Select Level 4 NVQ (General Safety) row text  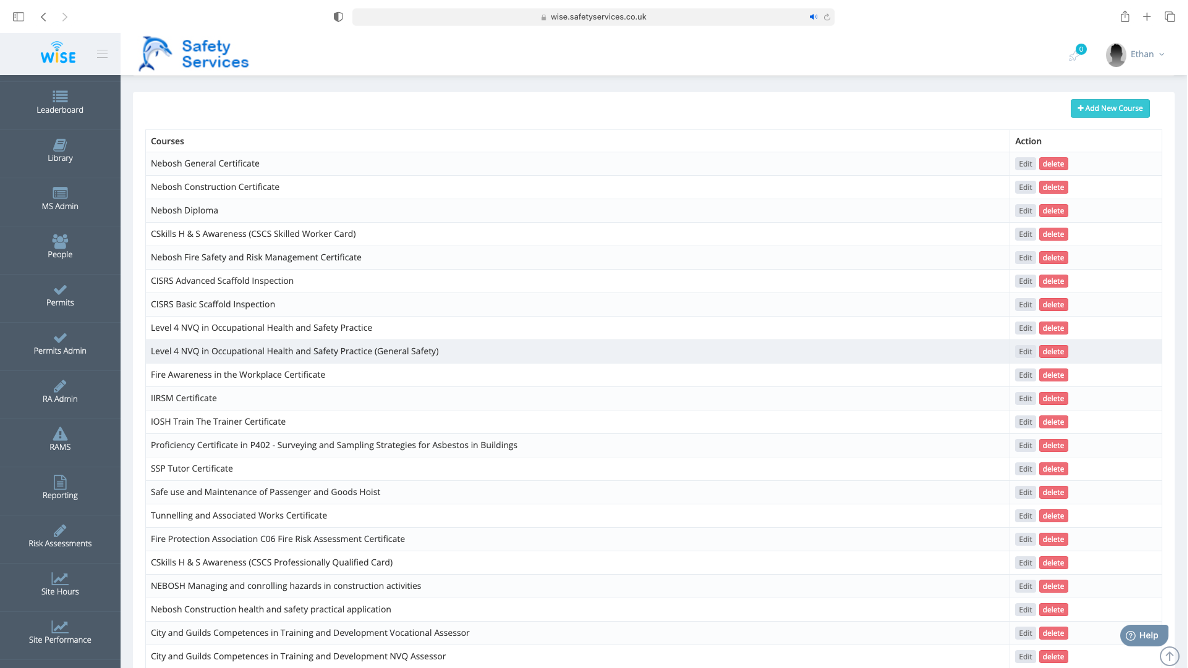click(x=294, y=351)
